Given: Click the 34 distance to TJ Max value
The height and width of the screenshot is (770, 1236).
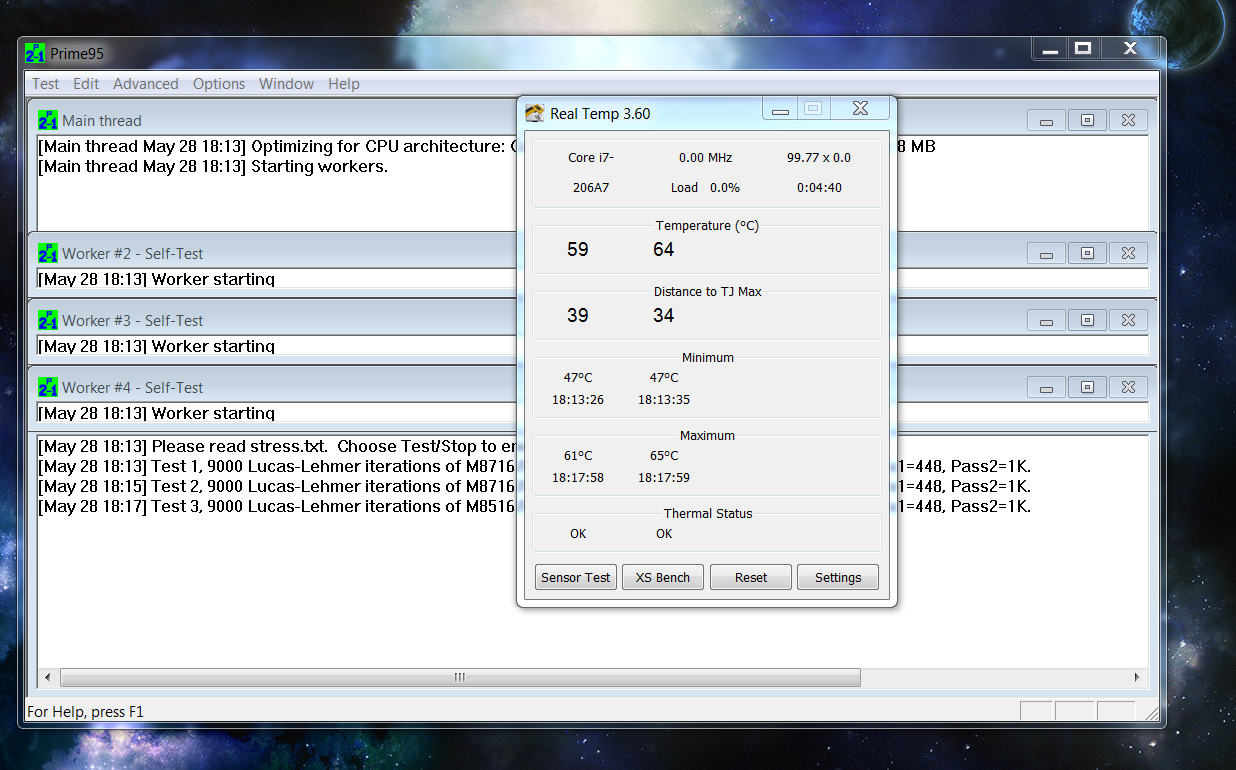Looking at the screenshot, I should (664, 316).
